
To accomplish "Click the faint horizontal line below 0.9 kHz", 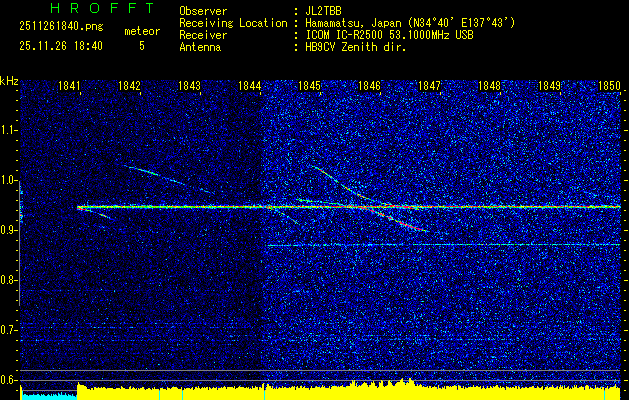I will click(440, 244).
